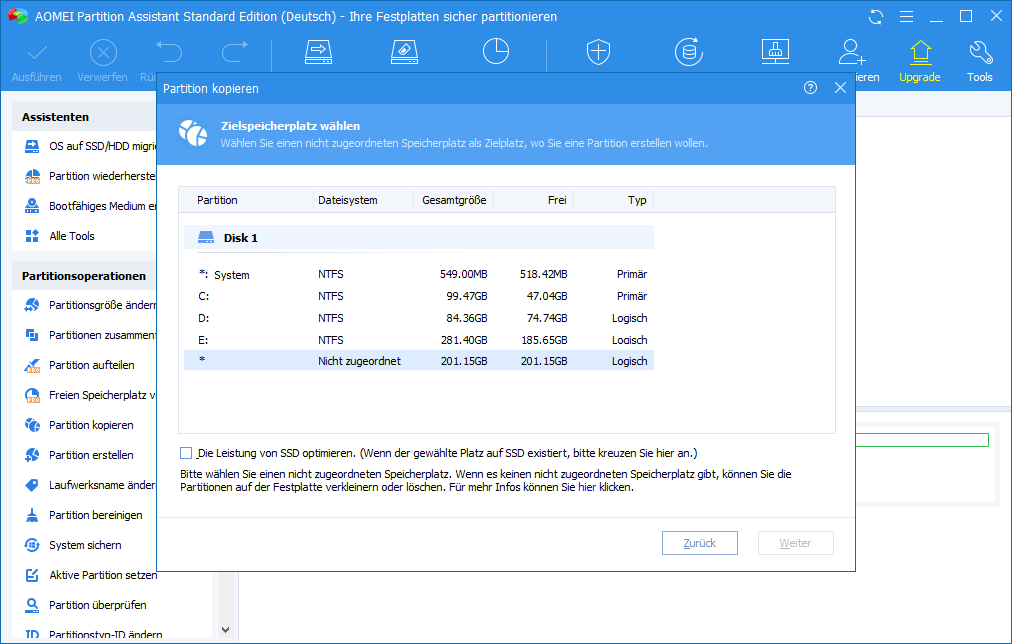Click the Typ column header
The image size is (1012, 644).
point(614,200)
